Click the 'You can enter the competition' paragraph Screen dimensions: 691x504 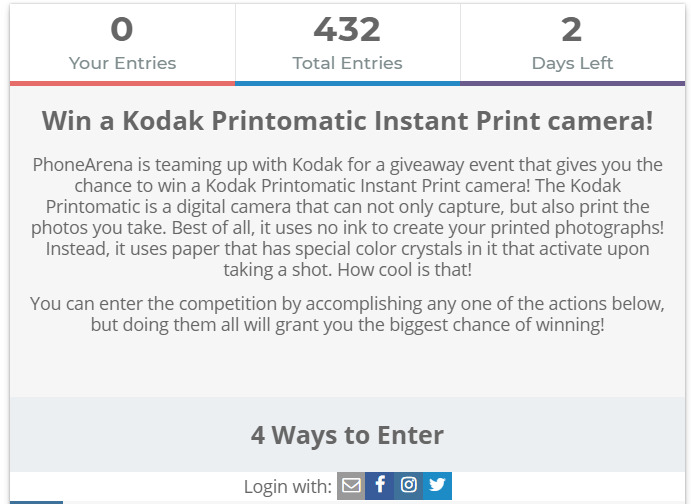347,314
